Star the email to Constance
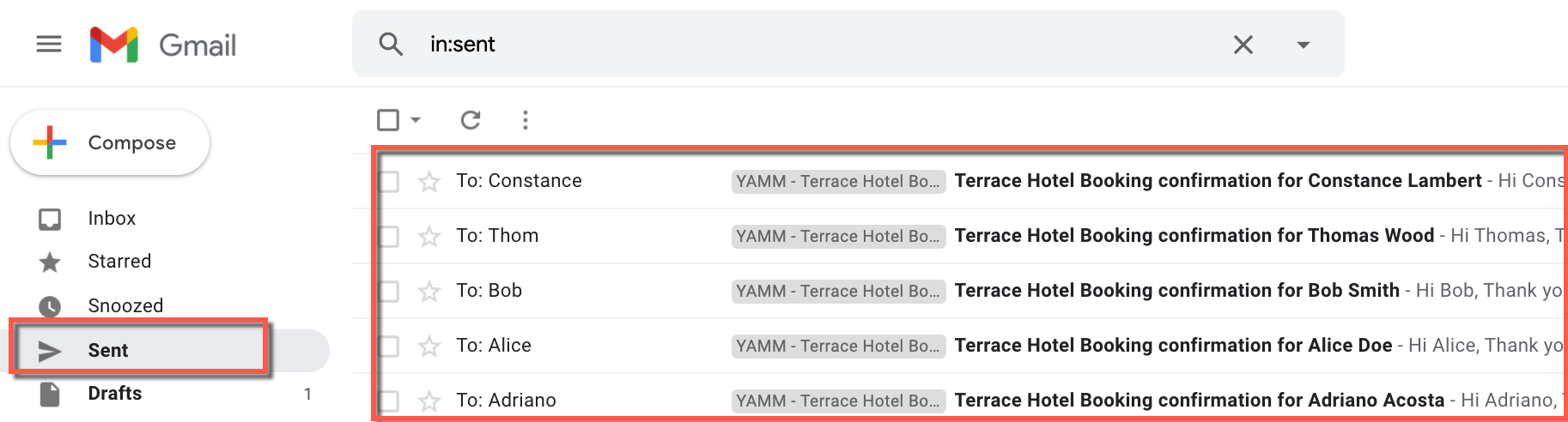 pyautogui.click(x=429, y=181)
